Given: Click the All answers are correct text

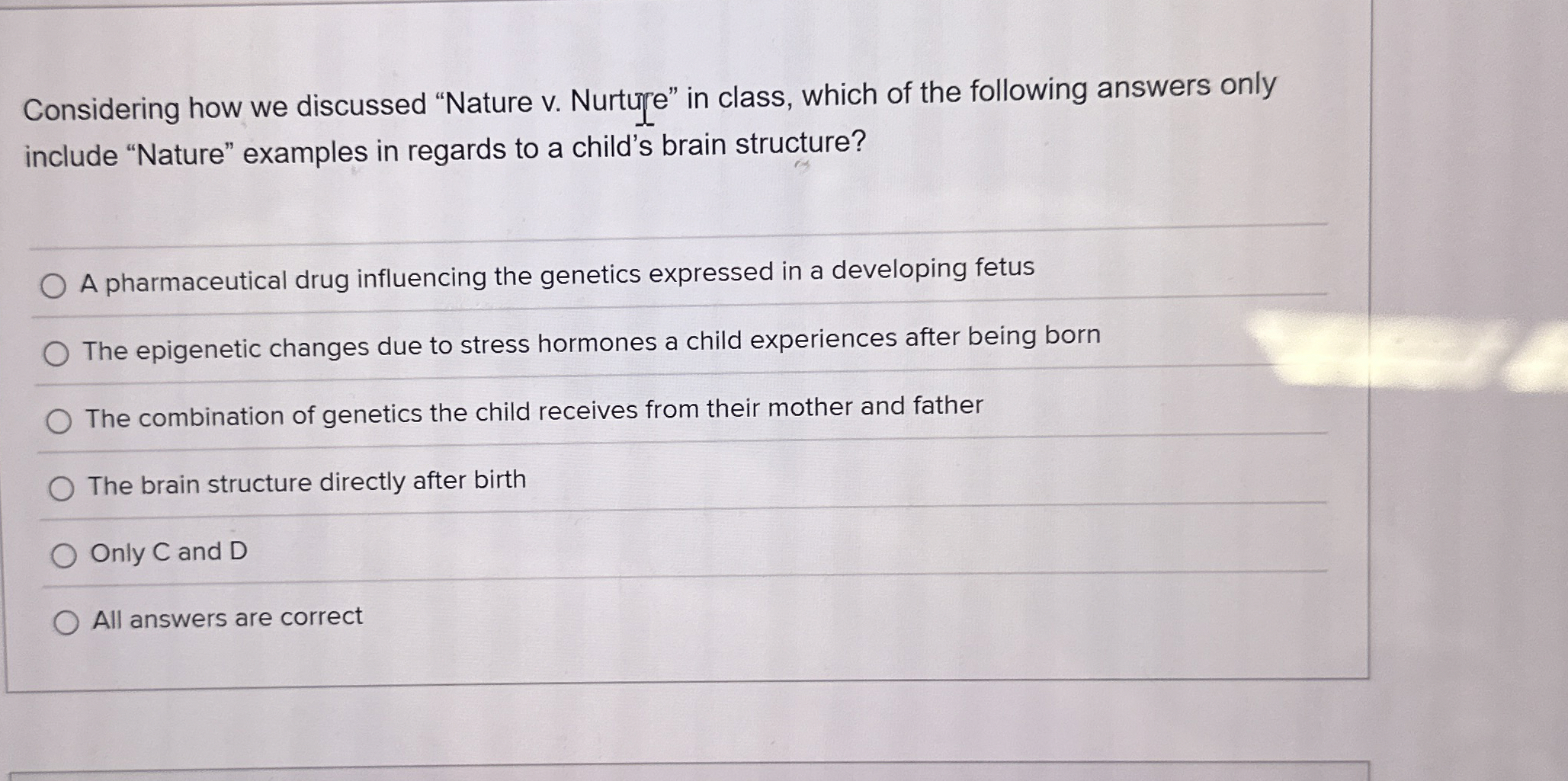Looking at the screenshot, I should (226, 617).
